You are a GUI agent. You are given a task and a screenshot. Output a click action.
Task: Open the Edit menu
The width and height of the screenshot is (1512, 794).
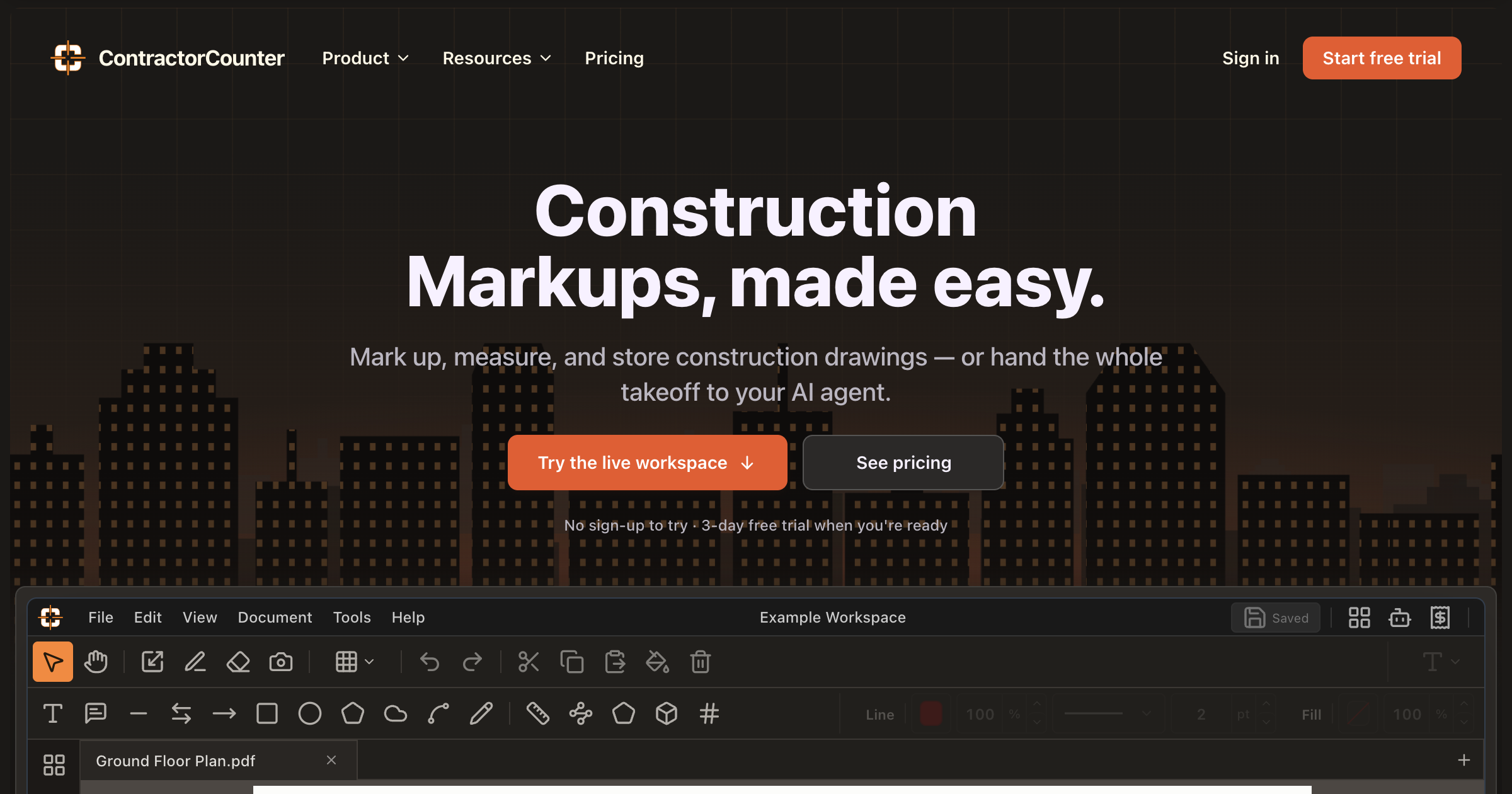point(148,618)
